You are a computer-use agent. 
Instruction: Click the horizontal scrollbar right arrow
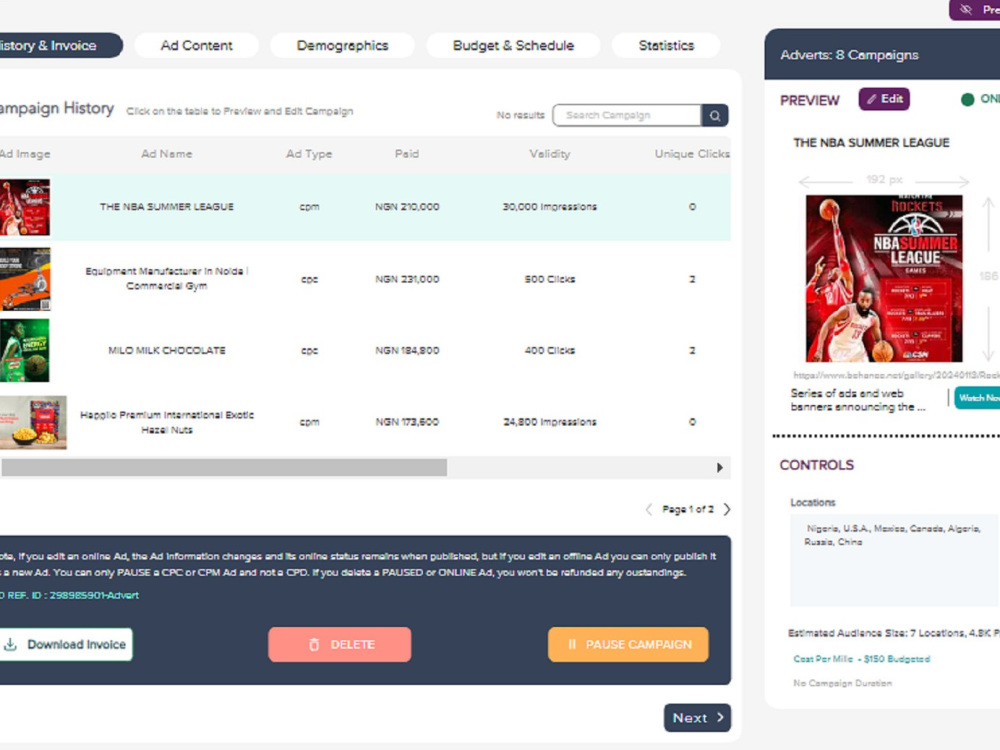click(x=719, y=467)
